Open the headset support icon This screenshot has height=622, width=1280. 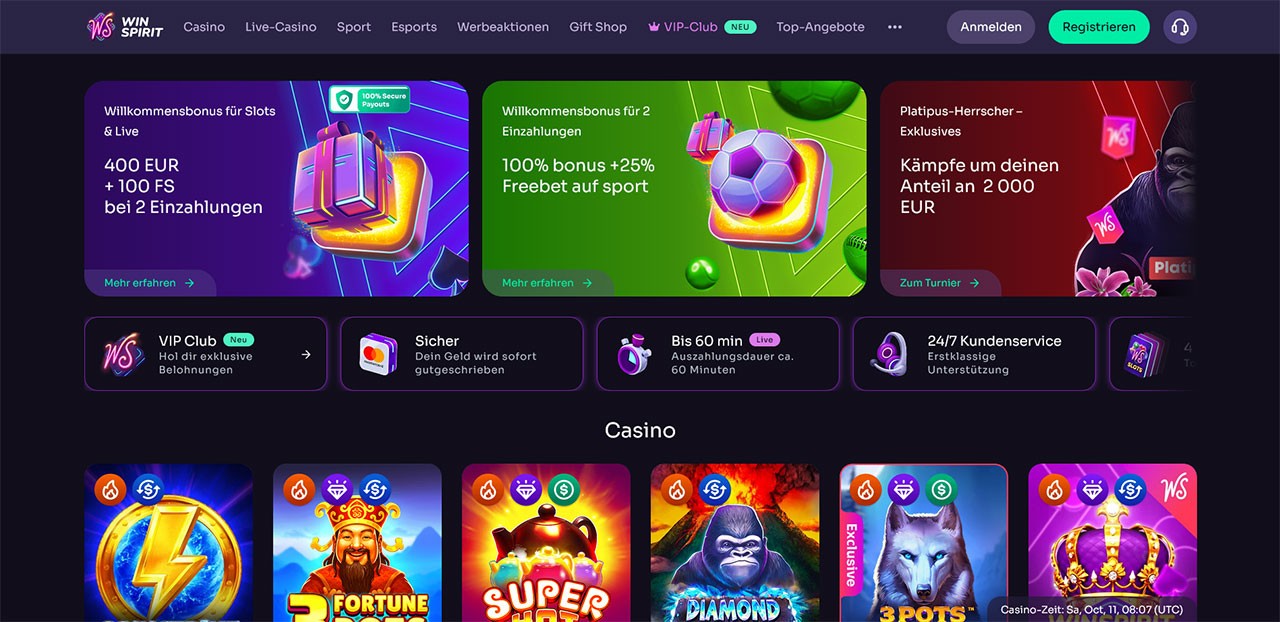(1180, 27)
